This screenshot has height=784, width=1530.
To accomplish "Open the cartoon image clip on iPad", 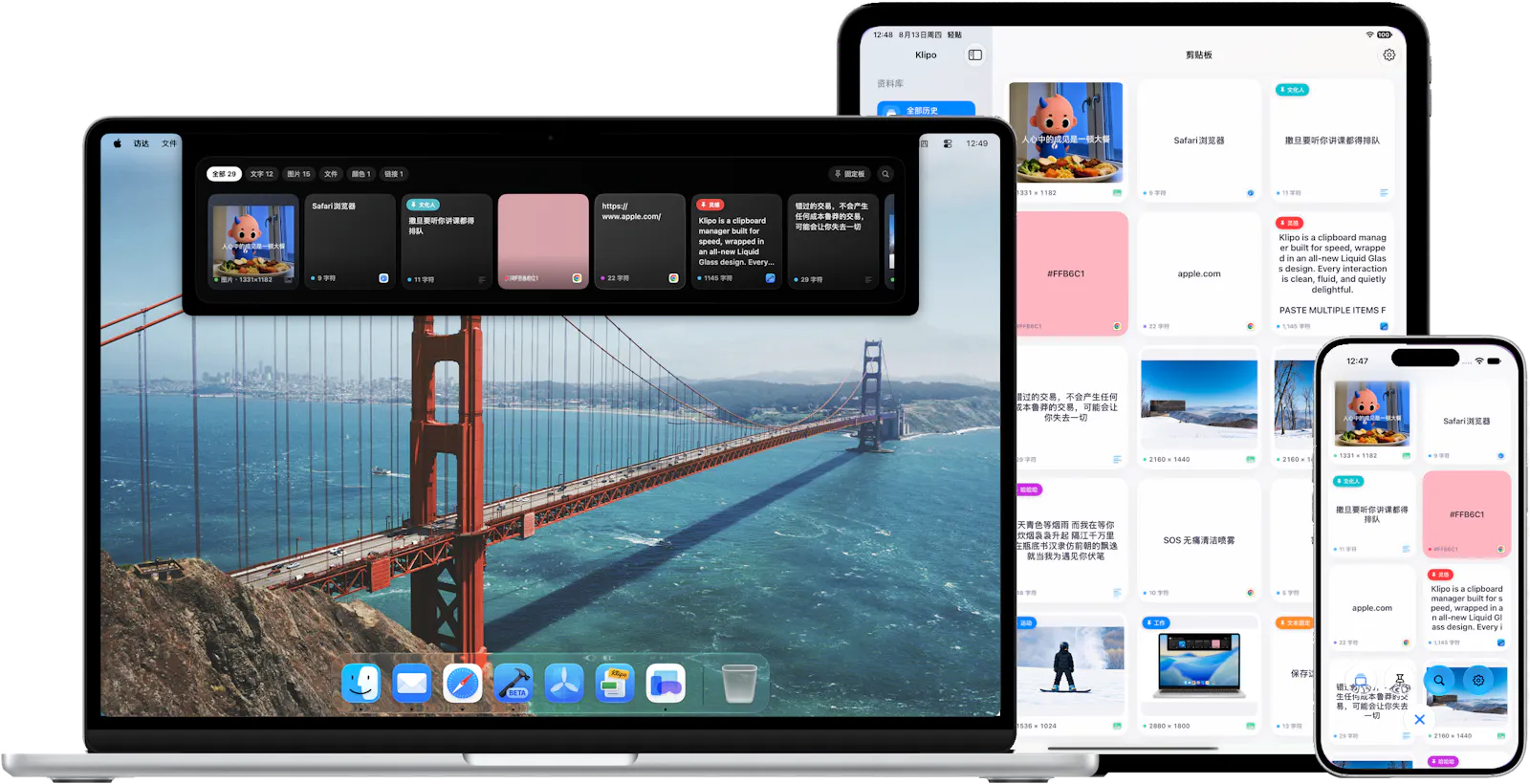I will pyautogui.click(x=1066, y=140).
